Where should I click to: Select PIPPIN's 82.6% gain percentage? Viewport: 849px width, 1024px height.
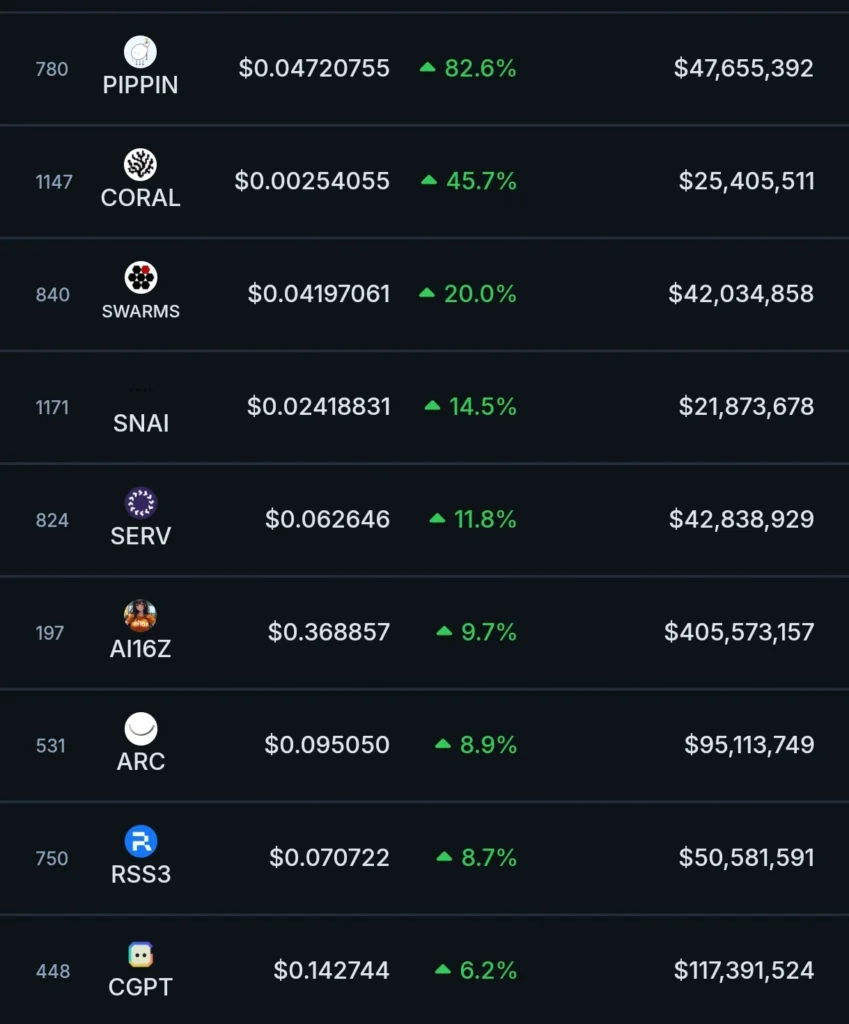(480, 69)
